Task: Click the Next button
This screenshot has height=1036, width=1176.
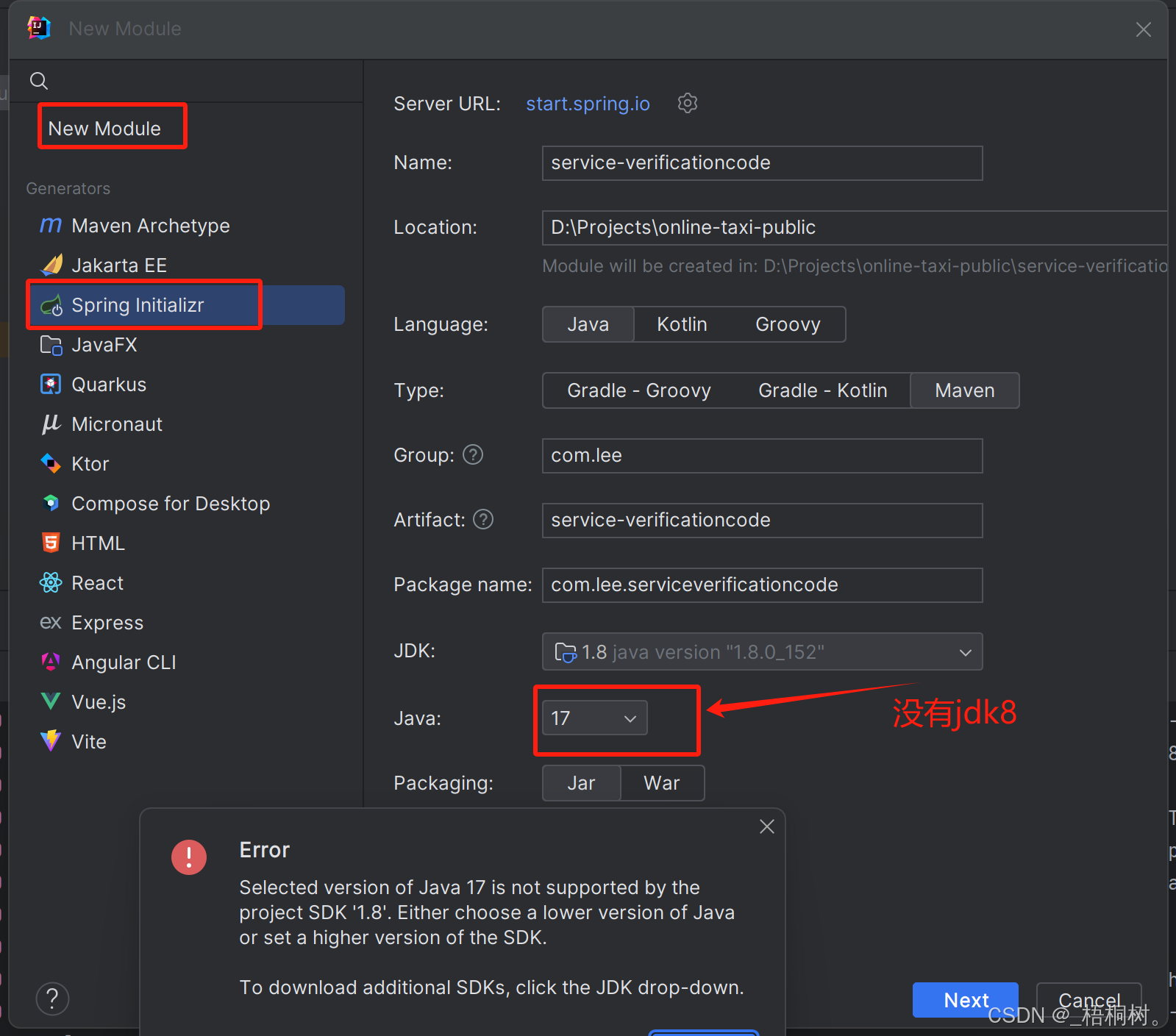Action: point(966,1000)
